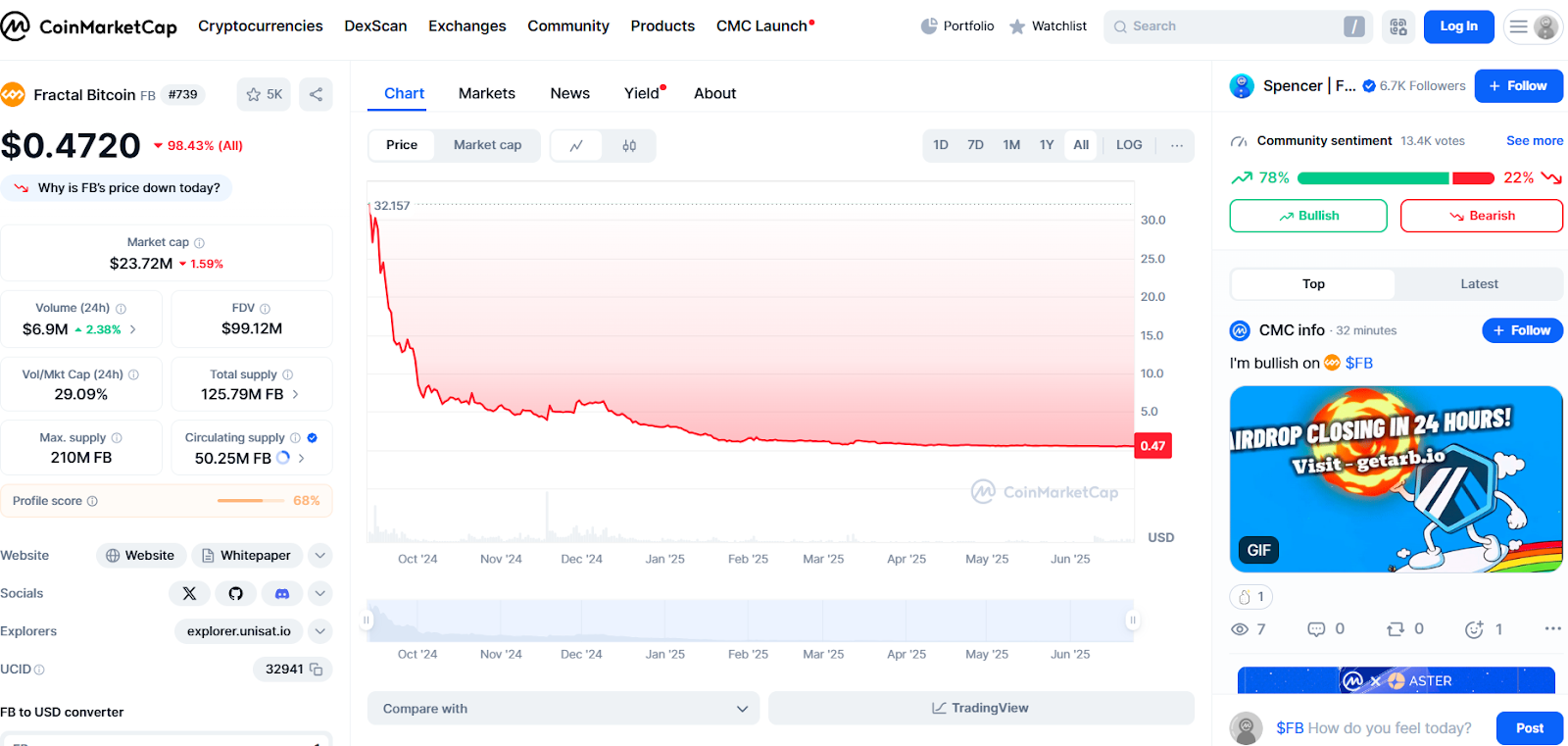Screen dimensions: 1568x746
Task: Toggle chart to Market cap view
Action: [487, 145]
